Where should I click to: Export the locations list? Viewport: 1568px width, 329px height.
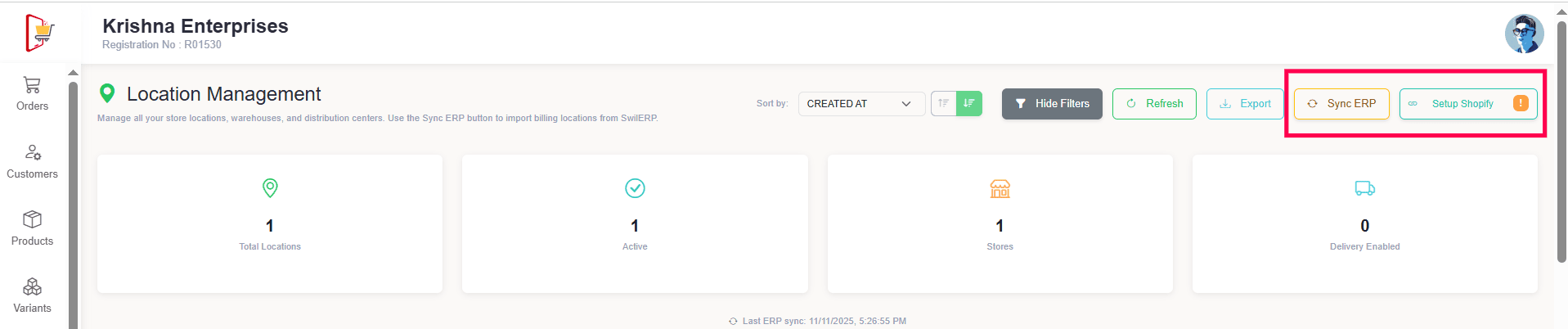coord(1245,104)
